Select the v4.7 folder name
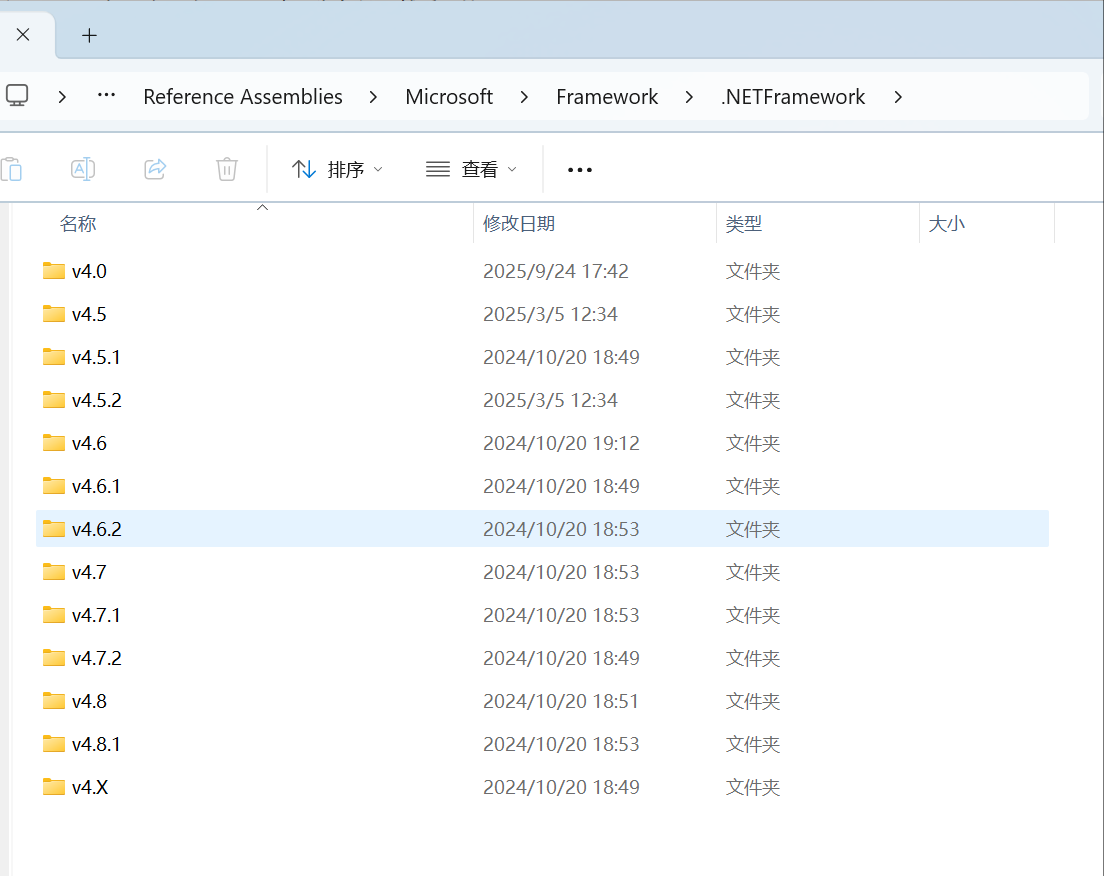Image resolution: width=1104 pixels, height=876 pixels. 89,572
